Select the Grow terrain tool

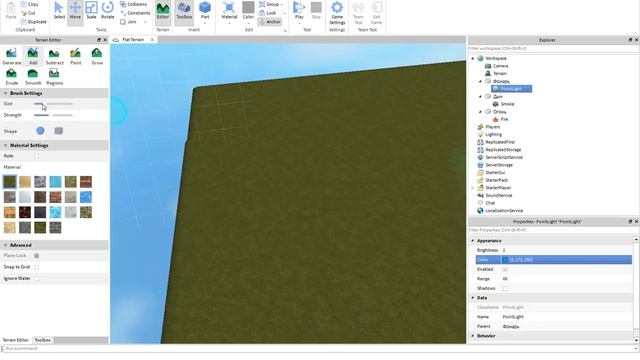[97, 56]
